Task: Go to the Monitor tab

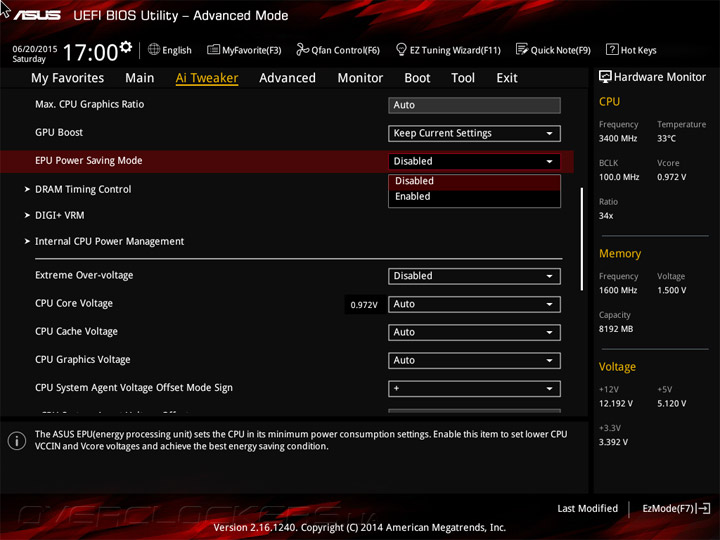Action: pyautogui.click(x=360, y=78)
